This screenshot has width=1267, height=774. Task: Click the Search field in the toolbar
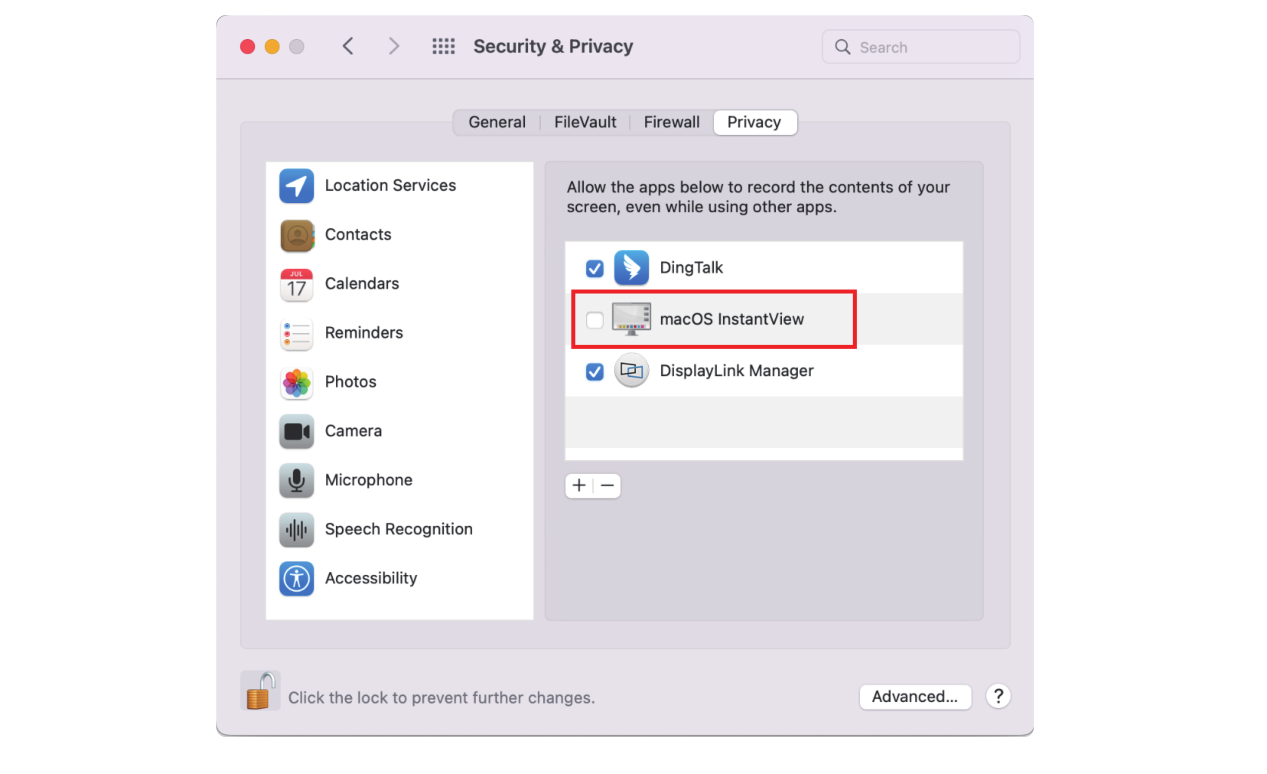click(921, 47)
